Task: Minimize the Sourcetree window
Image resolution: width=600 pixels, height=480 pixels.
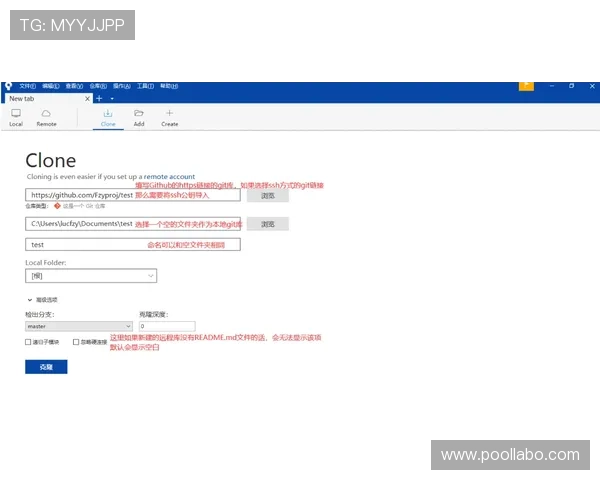Action: tap(552, 86)
